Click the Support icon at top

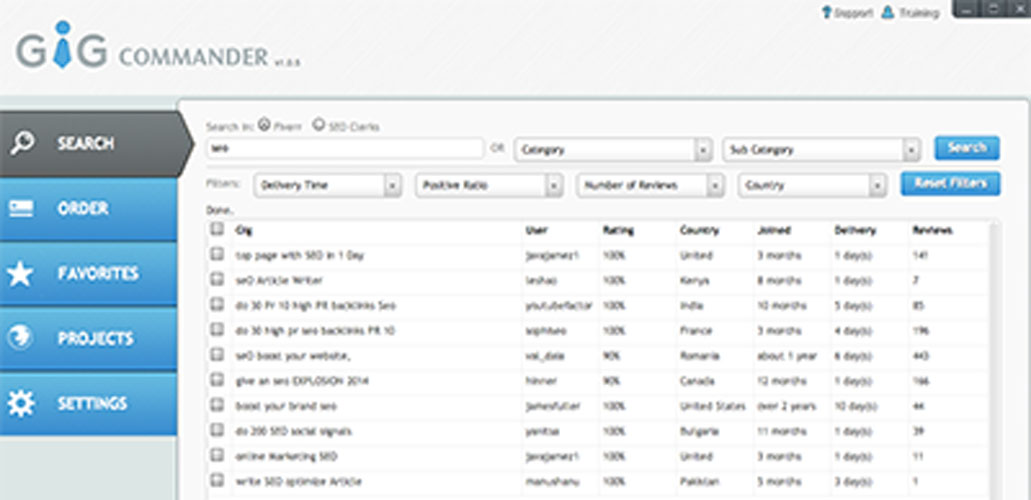827,12
